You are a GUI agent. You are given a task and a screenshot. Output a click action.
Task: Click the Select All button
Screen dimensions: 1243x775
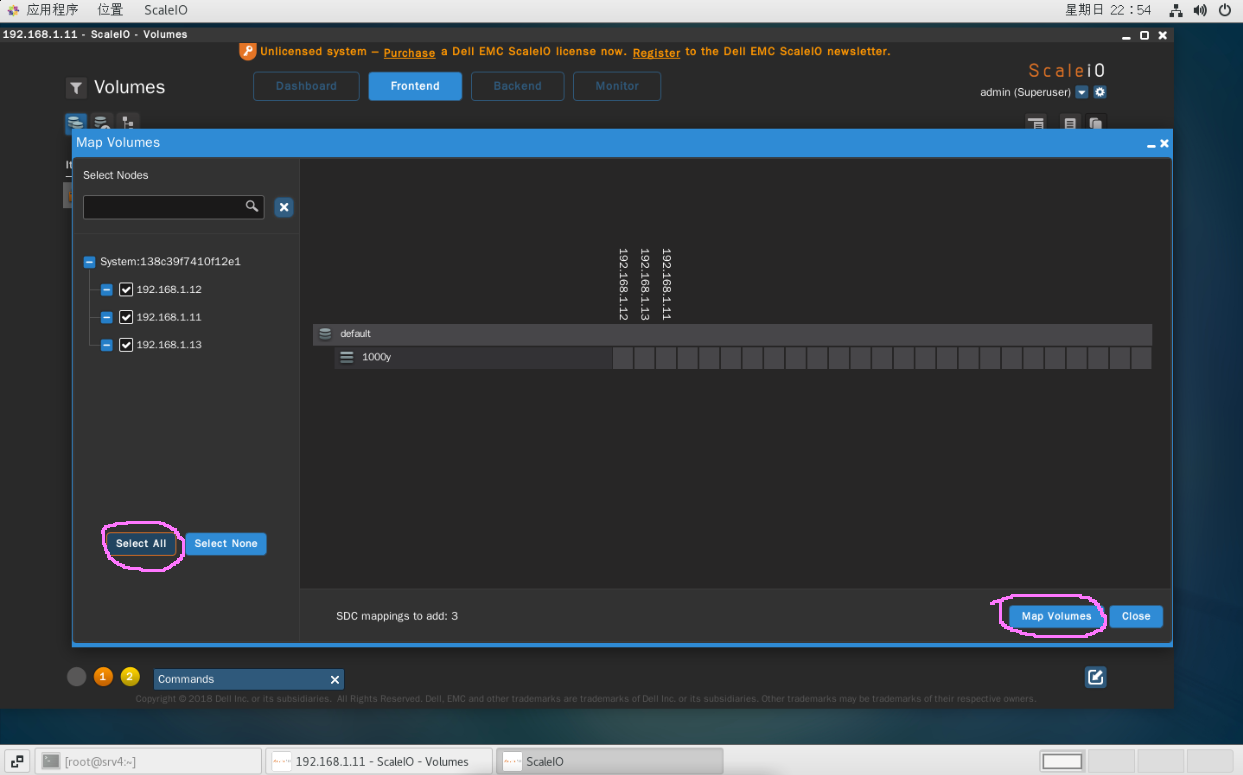[141, 544]
